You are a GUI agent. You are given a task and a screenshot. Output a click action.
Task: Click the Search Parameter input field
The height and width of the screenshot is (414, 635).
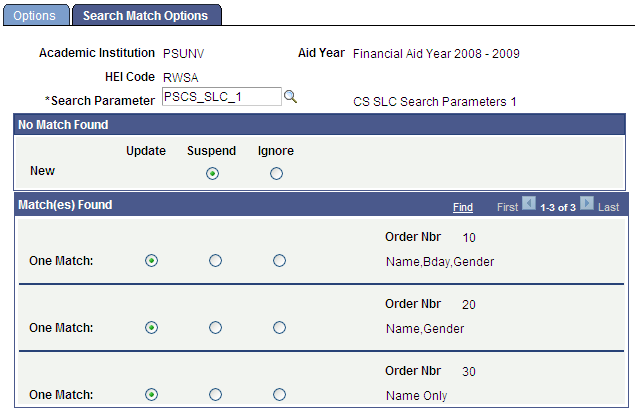coord(220,97)
